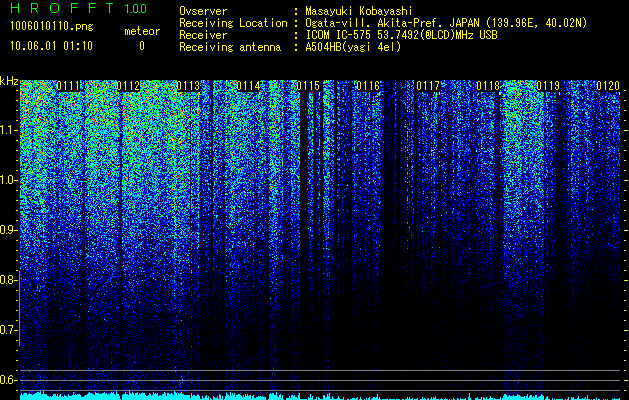The image size is (629, 400).
Task: Click the 0.6 frequency axis label
Action: [x=8, y=380]
